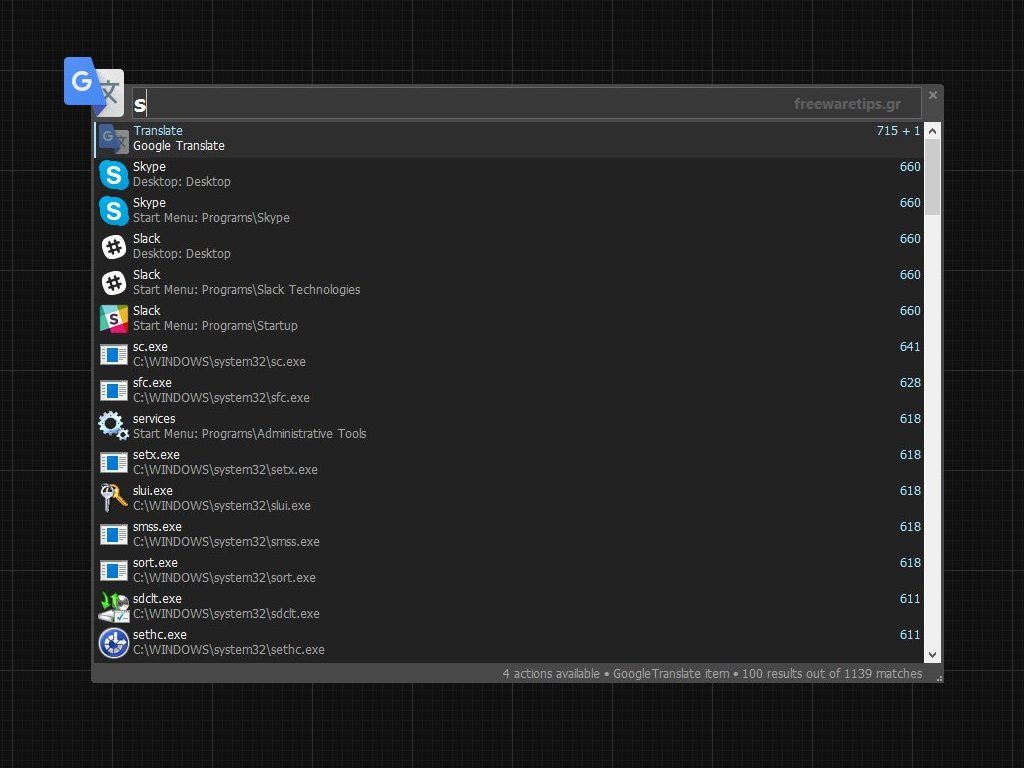Click the Slack icon for the Slack Technologies entry

click(x=114, y=282)
